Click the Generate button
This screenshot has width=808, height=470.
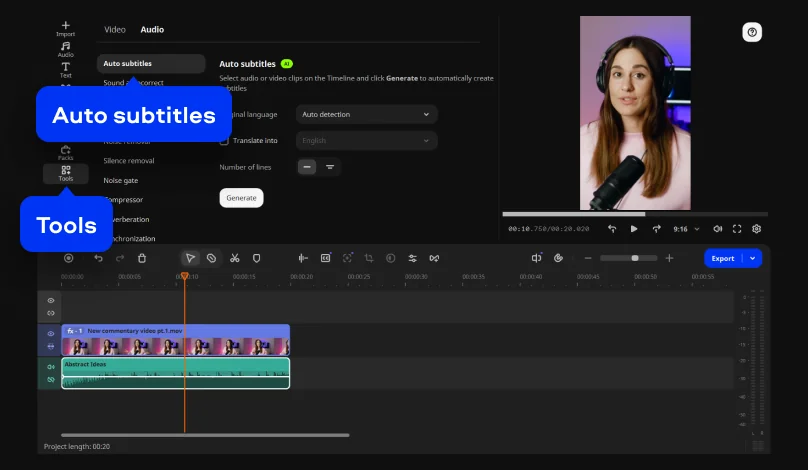(x=241, y=198)
